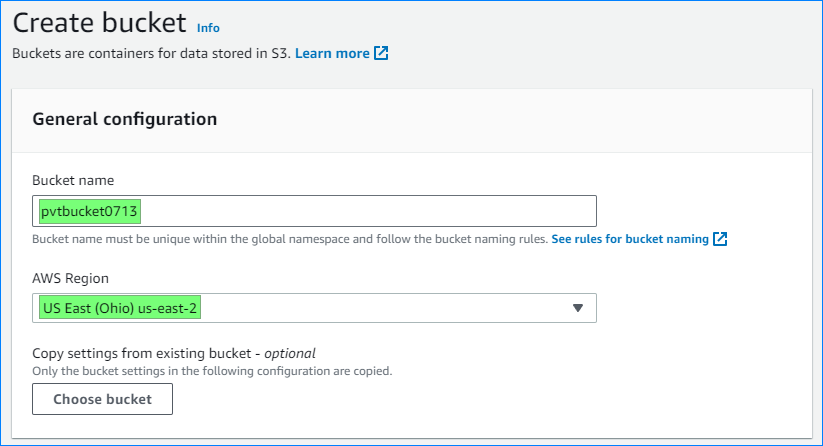Click the 'Only the bucket settings' description

212,371
